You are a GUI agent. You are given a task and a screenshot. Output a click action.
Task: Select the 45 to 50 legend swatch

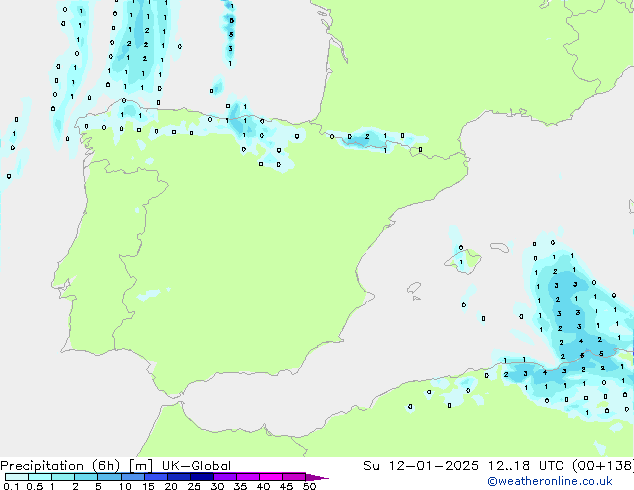point(294,477)
